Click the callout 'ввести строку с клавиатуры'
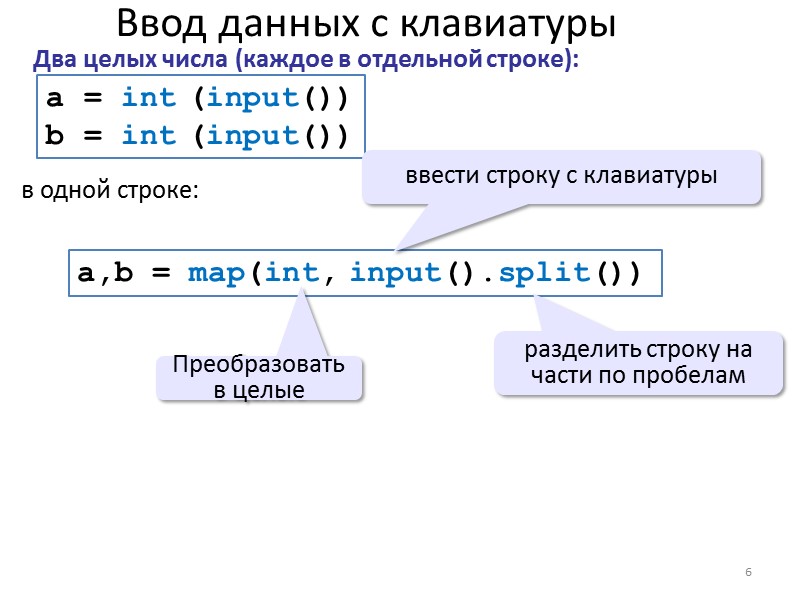 [561, 177]
